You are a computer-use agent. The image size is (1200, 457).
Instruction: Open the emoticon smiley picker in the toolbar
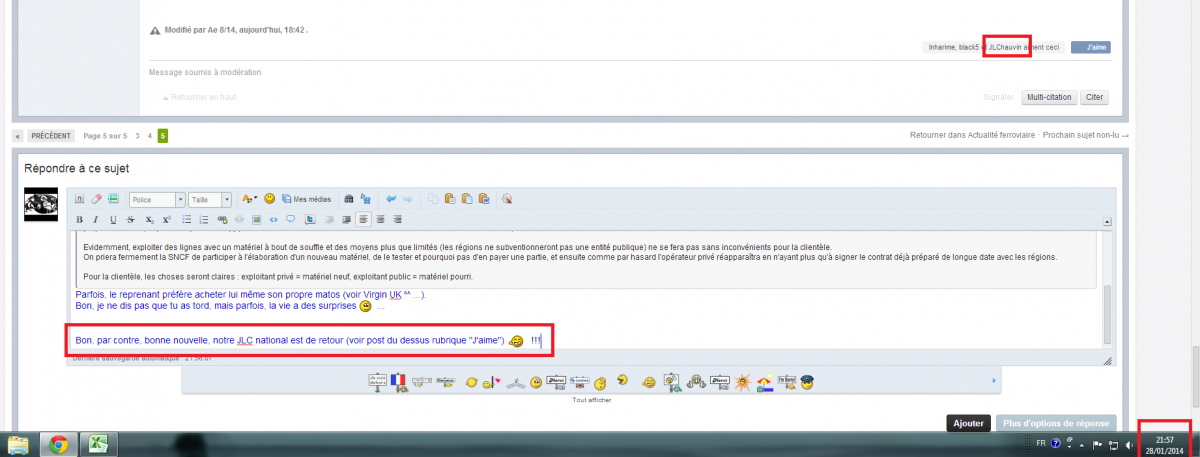point(270,199)
